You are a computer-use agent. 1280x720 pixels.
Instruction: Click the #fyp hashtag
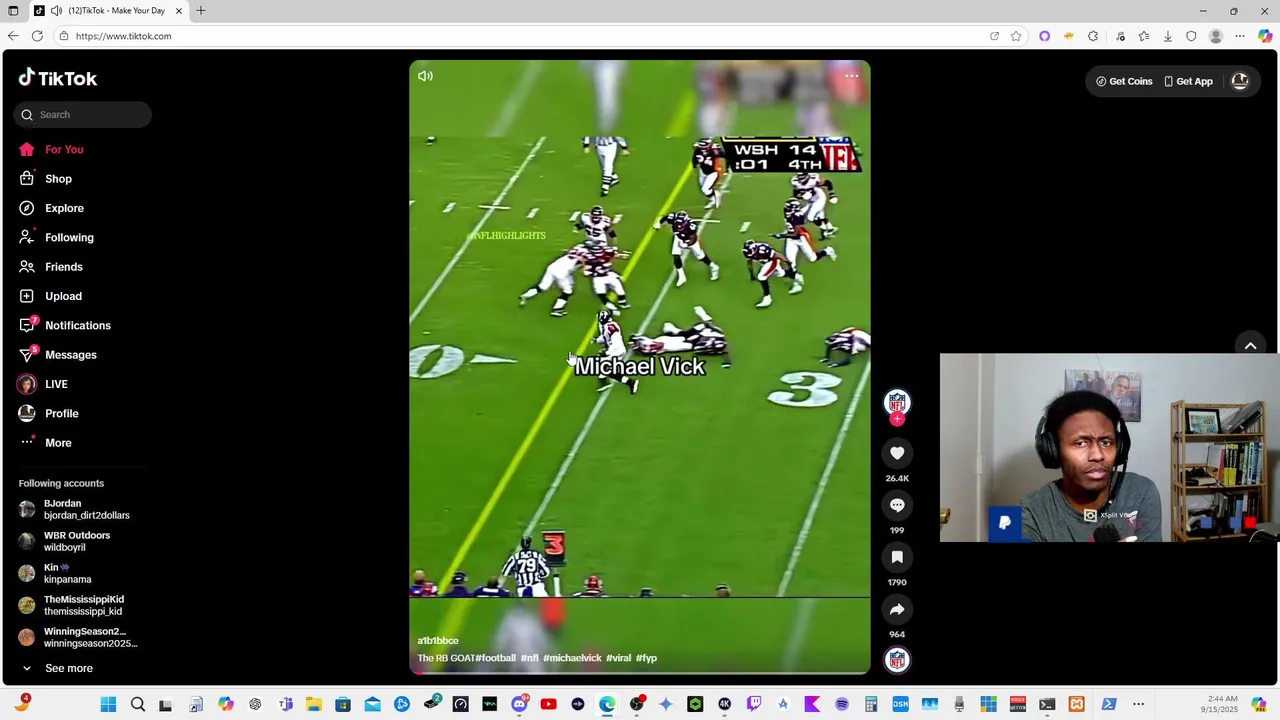(x=646, y=658)
